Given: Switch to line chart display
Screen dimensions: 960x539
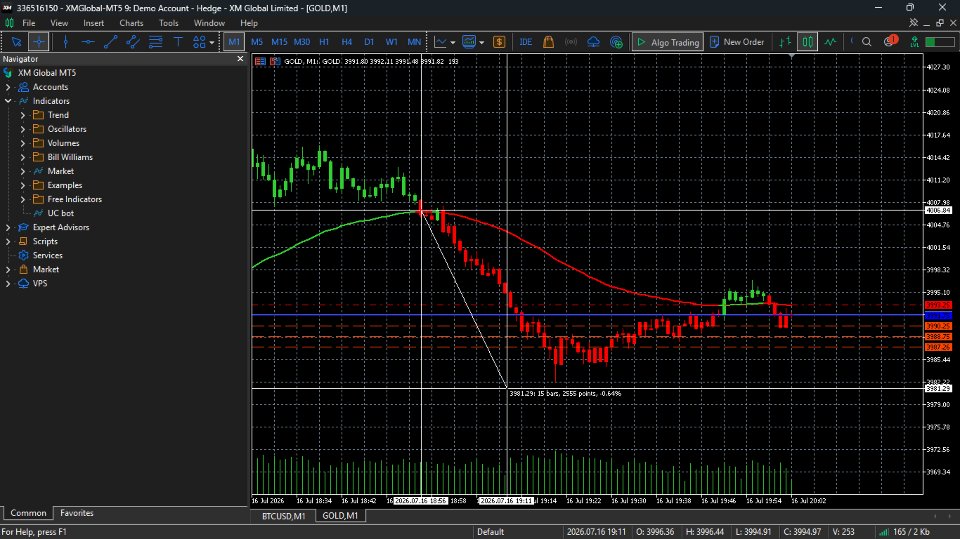Looking at the screenshot, I should (x=830, y=42).
